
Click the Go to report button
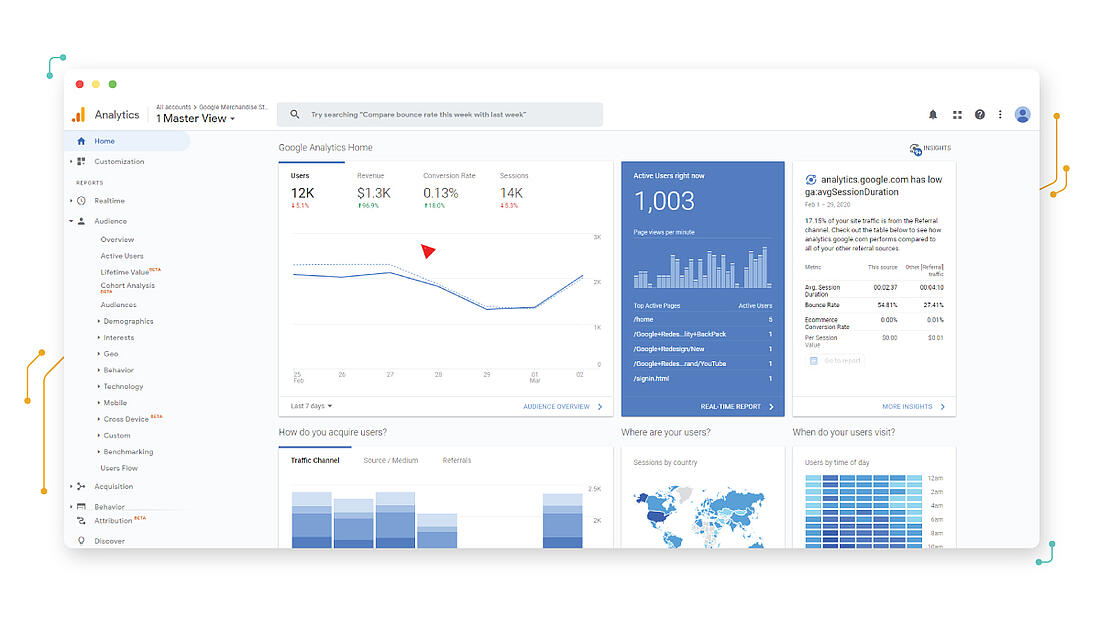836,361
